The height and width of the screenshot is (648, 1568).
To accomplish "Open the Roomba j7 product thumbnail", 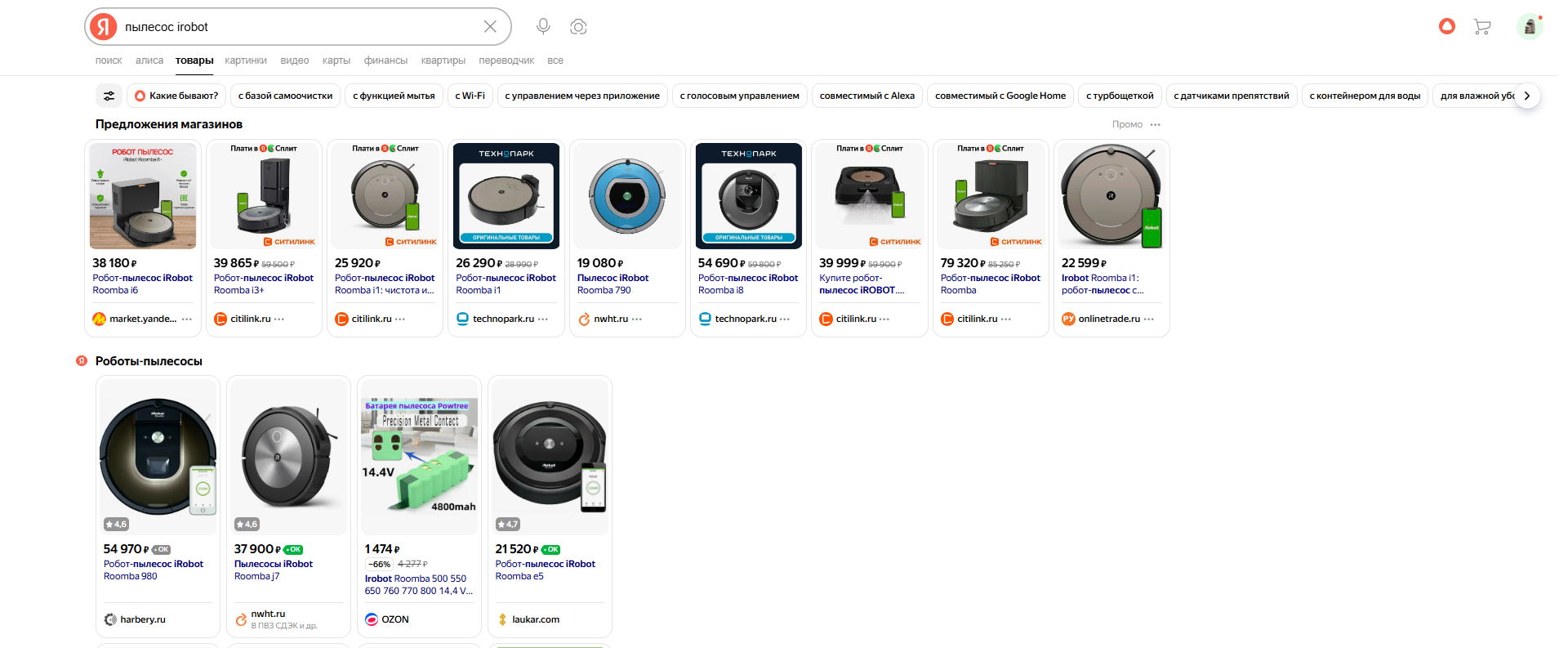I will tap(288, 457).
